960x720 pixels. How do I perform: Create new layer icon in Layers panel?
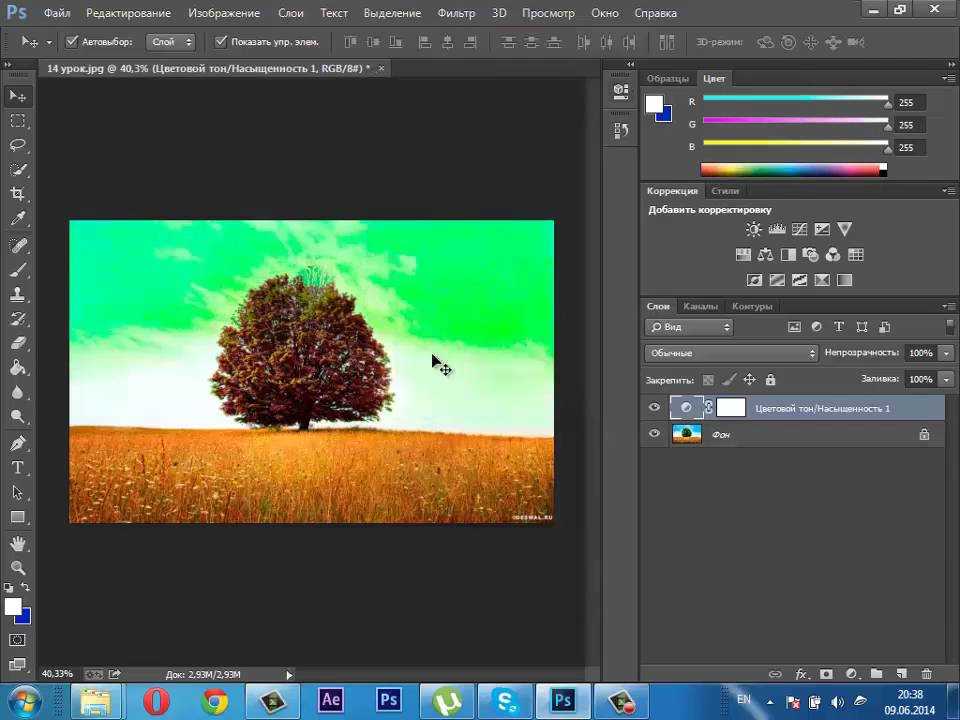(x=901, y=673)
